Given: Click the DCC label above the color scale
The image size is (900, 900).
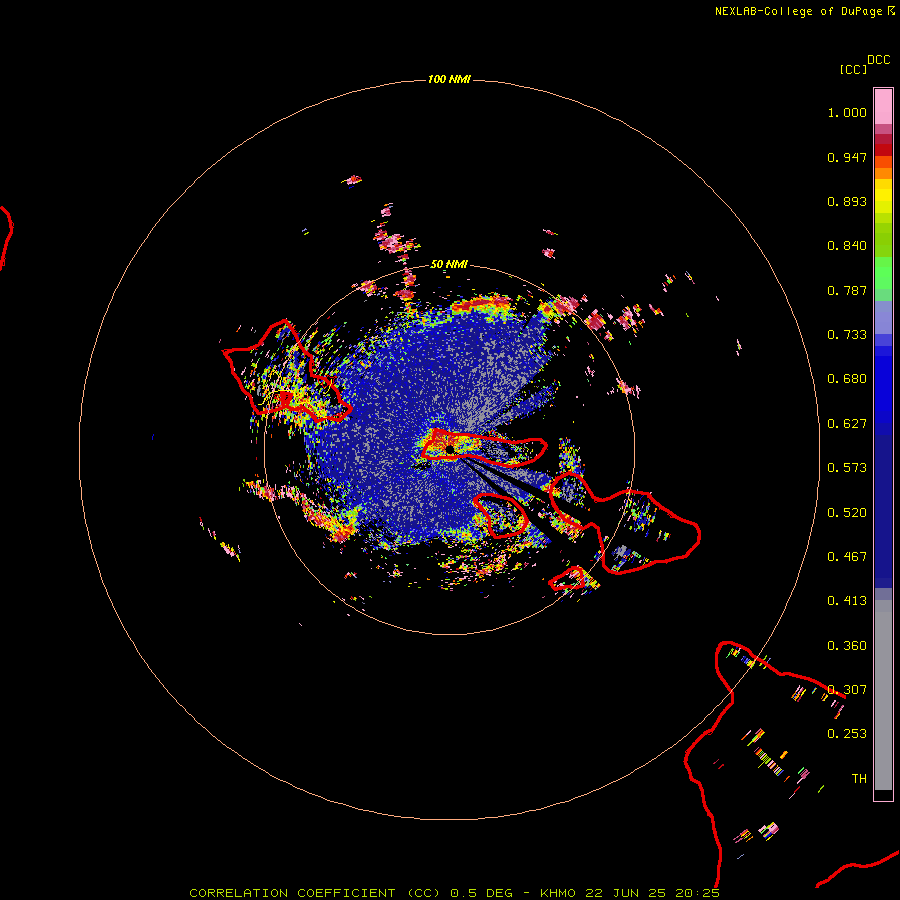Looking at the screenshot, I should pos(879,60).
